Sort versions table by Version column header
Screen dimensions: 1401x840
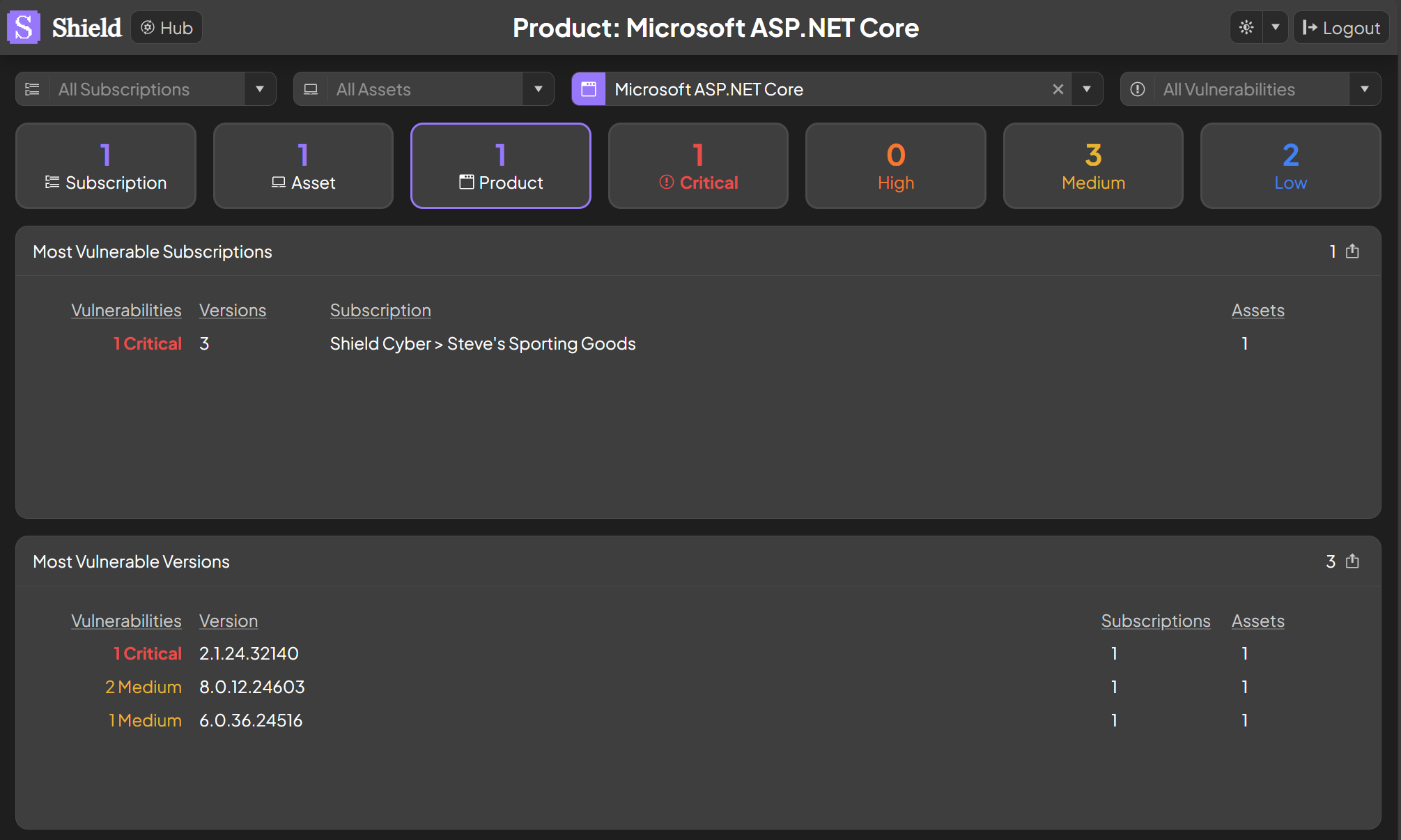pos(229,621)
